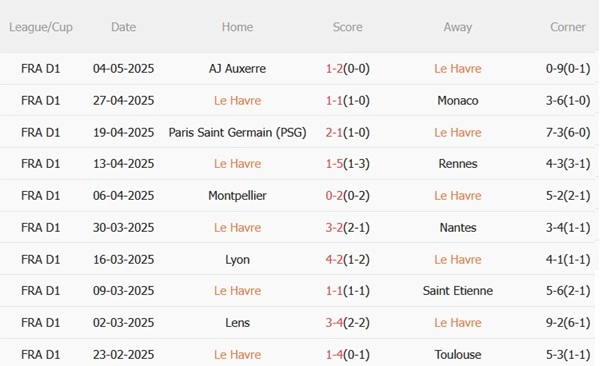Image resolution: width=600 pixels, height=366 pixels.
Task: Click the 0-9(0-1) corner stat
Action: pyautogui.click(x=568, y=69)
